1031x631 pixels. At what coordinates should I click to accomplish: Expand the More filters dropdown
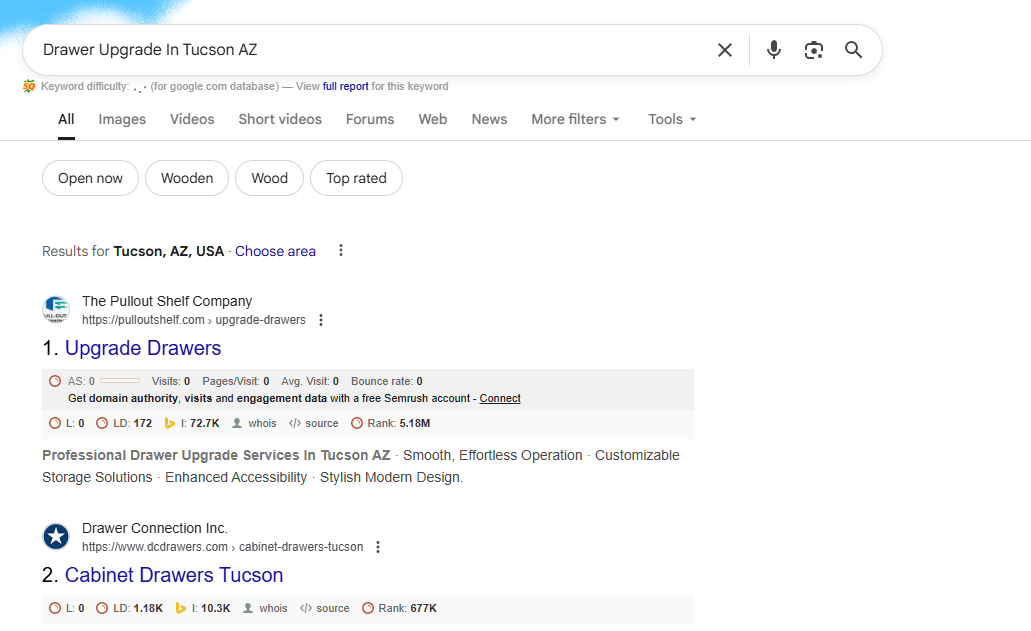click(575, 119)
